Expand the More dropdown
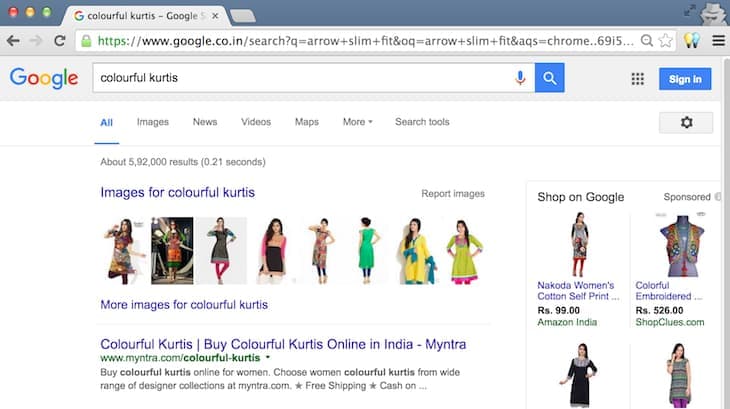Image resolution: width=730 pixels, height=409 pixels. pos(357,122)
